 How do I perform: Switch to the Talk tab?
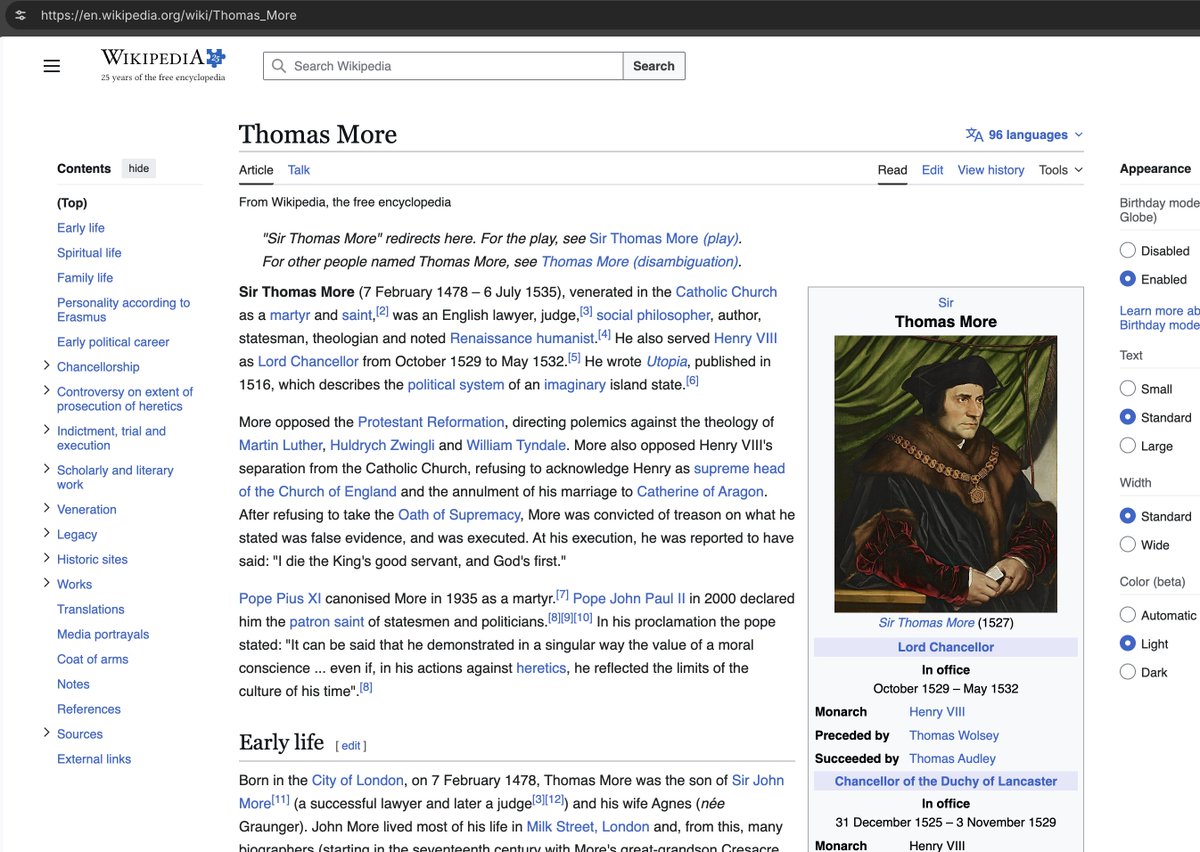point(299,170)
